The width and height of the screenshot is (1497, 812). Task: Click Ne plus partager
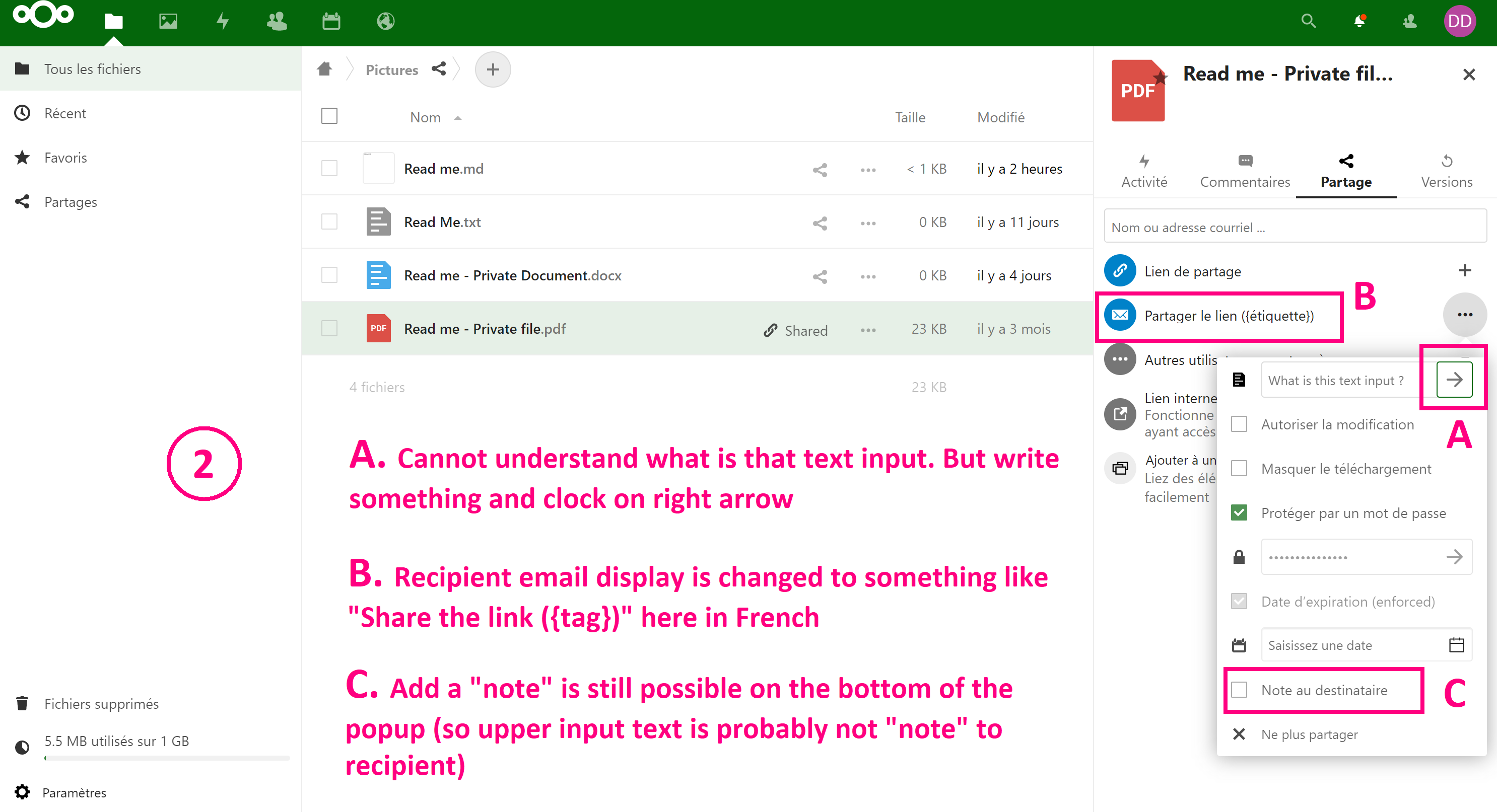click(1309, 735)
